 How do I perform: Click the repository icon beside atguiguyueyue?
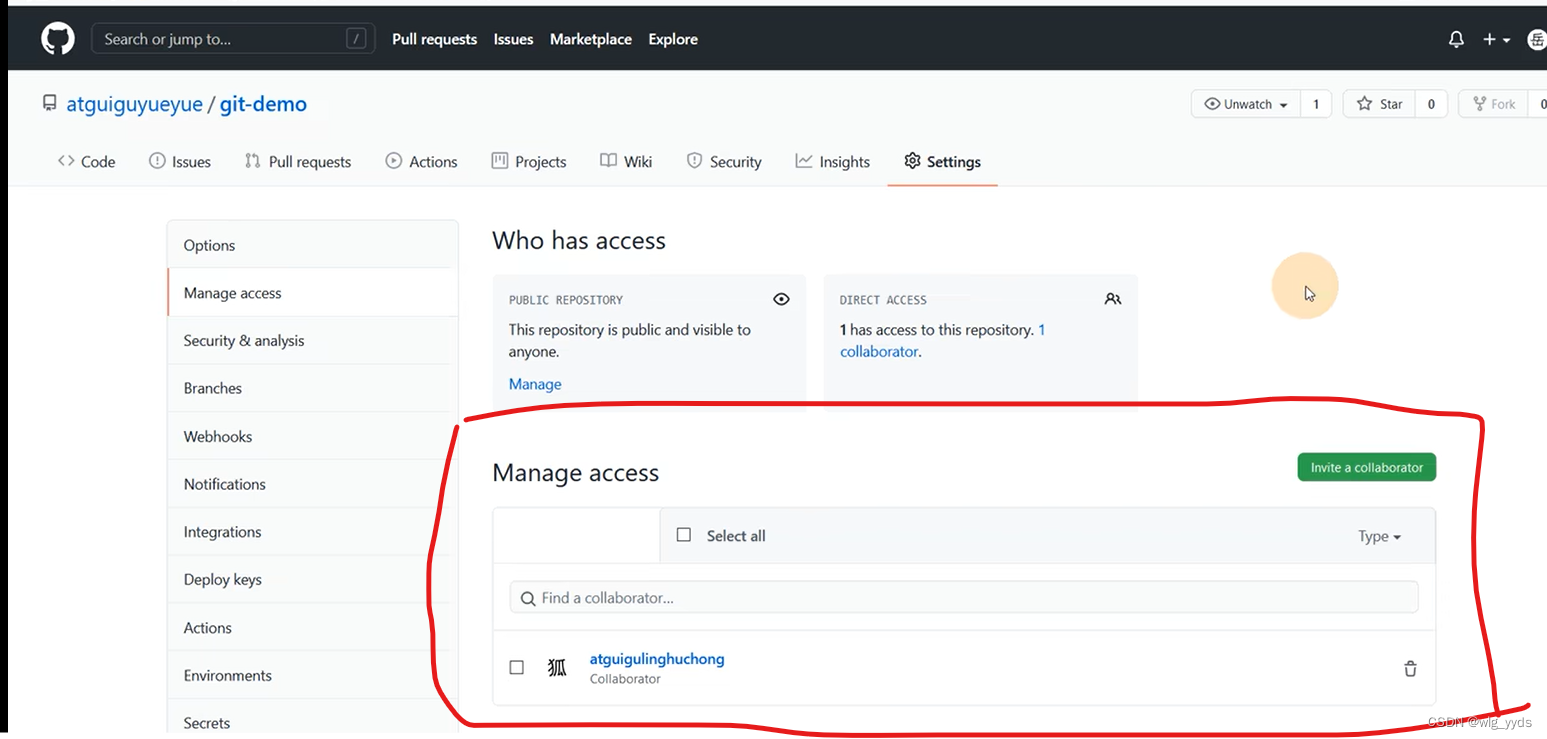pos(49,103)
